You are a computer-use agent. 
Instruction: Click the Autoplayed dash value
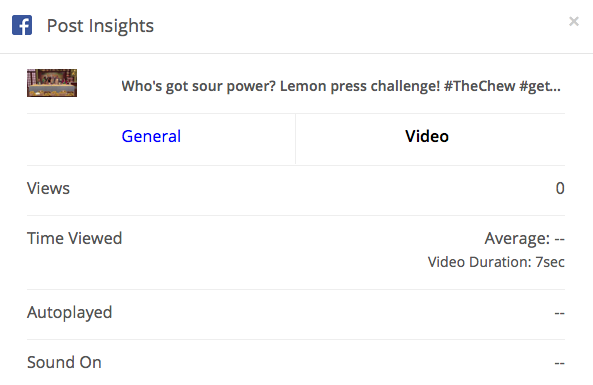coord(560,314)
